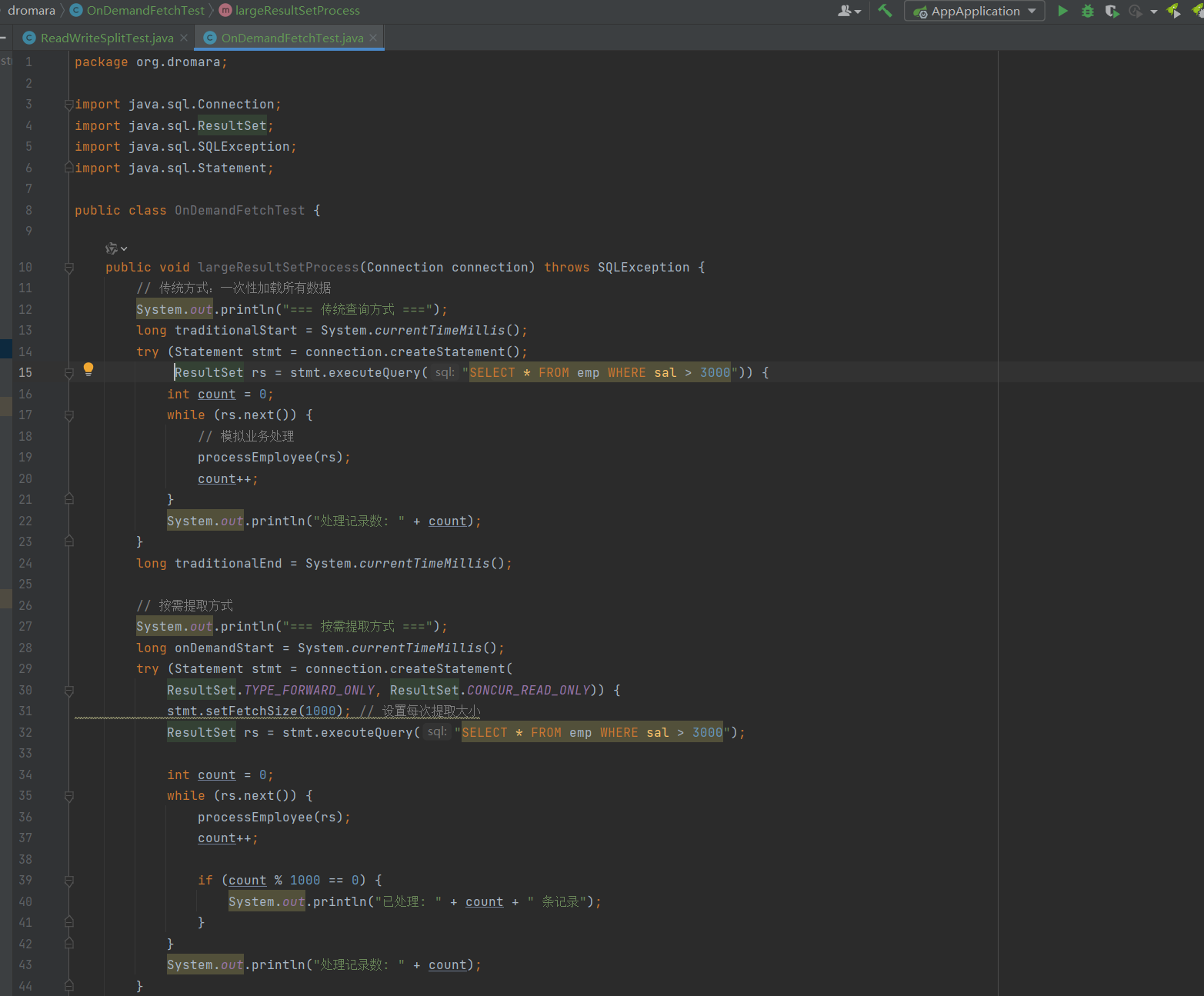This screenshot has width=1204, height=996.
Task: Click the profiler run icon
Action: click(1135, 11)
